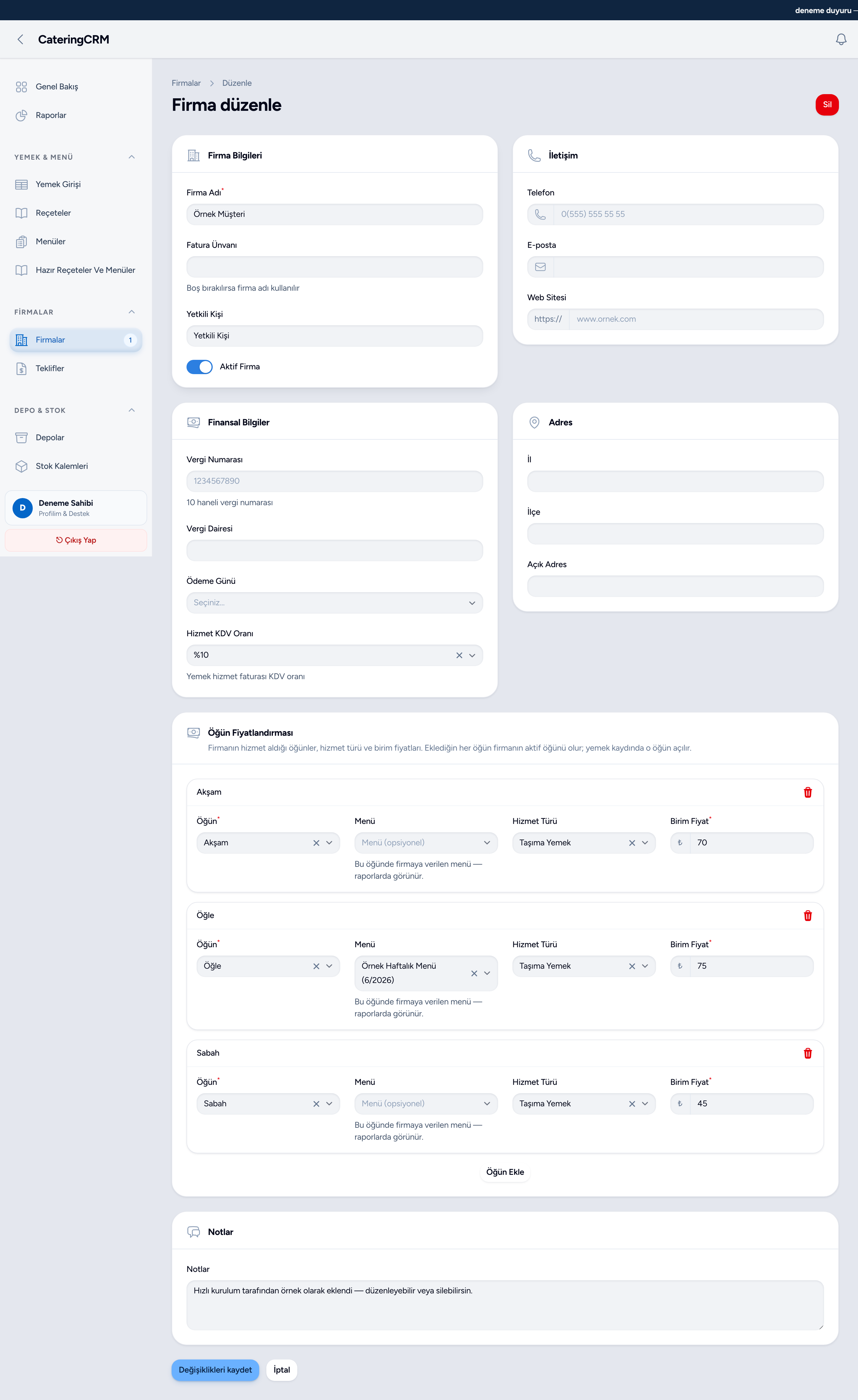Viewport: 858px width, 1400px height.
Task: Click the 'deneme duyuru' announcement text
Action: (x=823, y=10)
